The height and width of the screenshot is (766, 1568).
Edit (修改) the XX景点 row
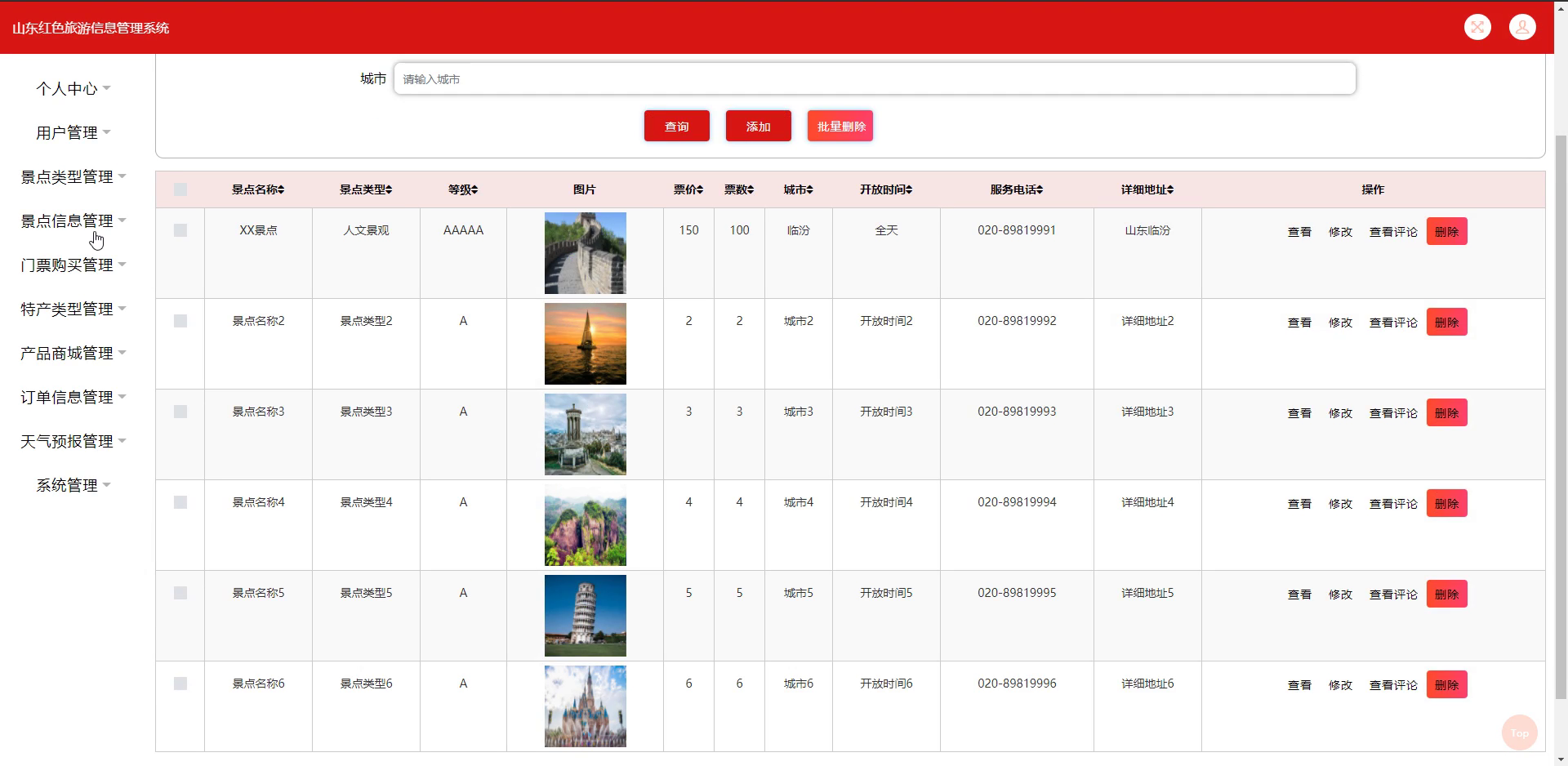click(1340, 232)
